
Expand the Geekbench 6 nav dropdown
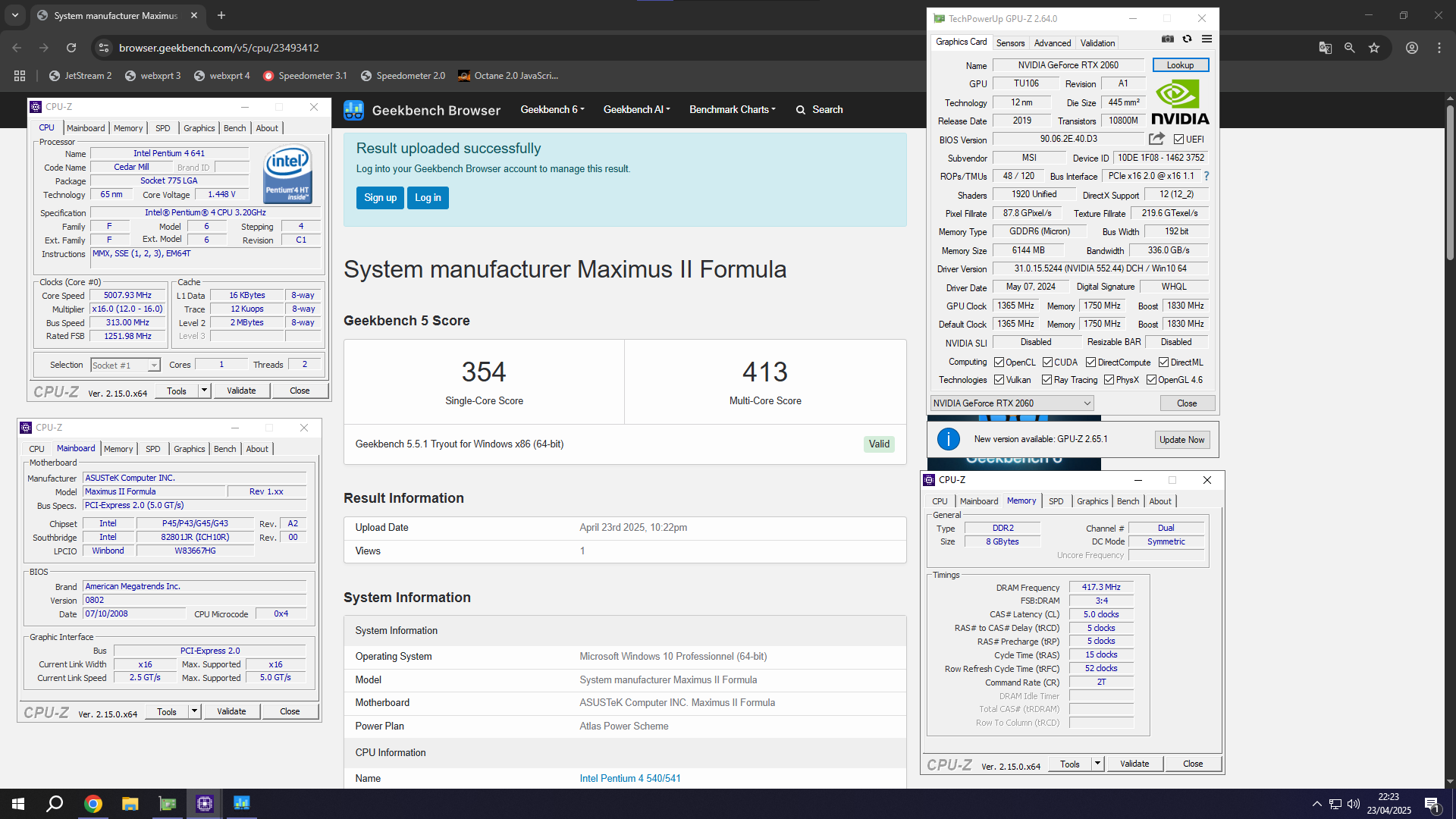pos(552,110)
